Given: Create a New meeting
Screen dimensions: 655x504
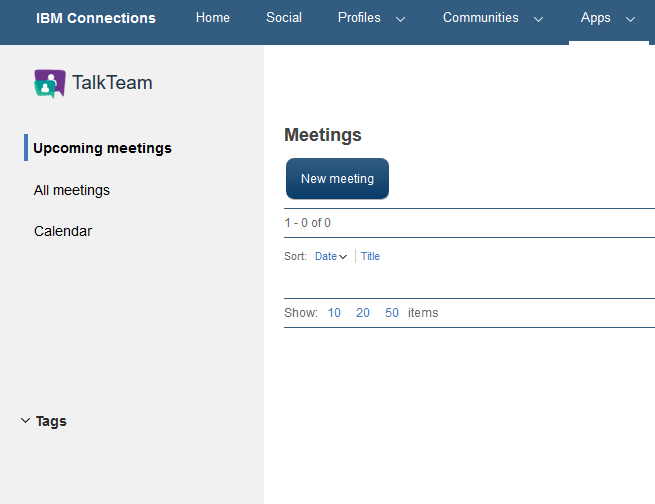Looking at the screenshot, I should 338,179.
